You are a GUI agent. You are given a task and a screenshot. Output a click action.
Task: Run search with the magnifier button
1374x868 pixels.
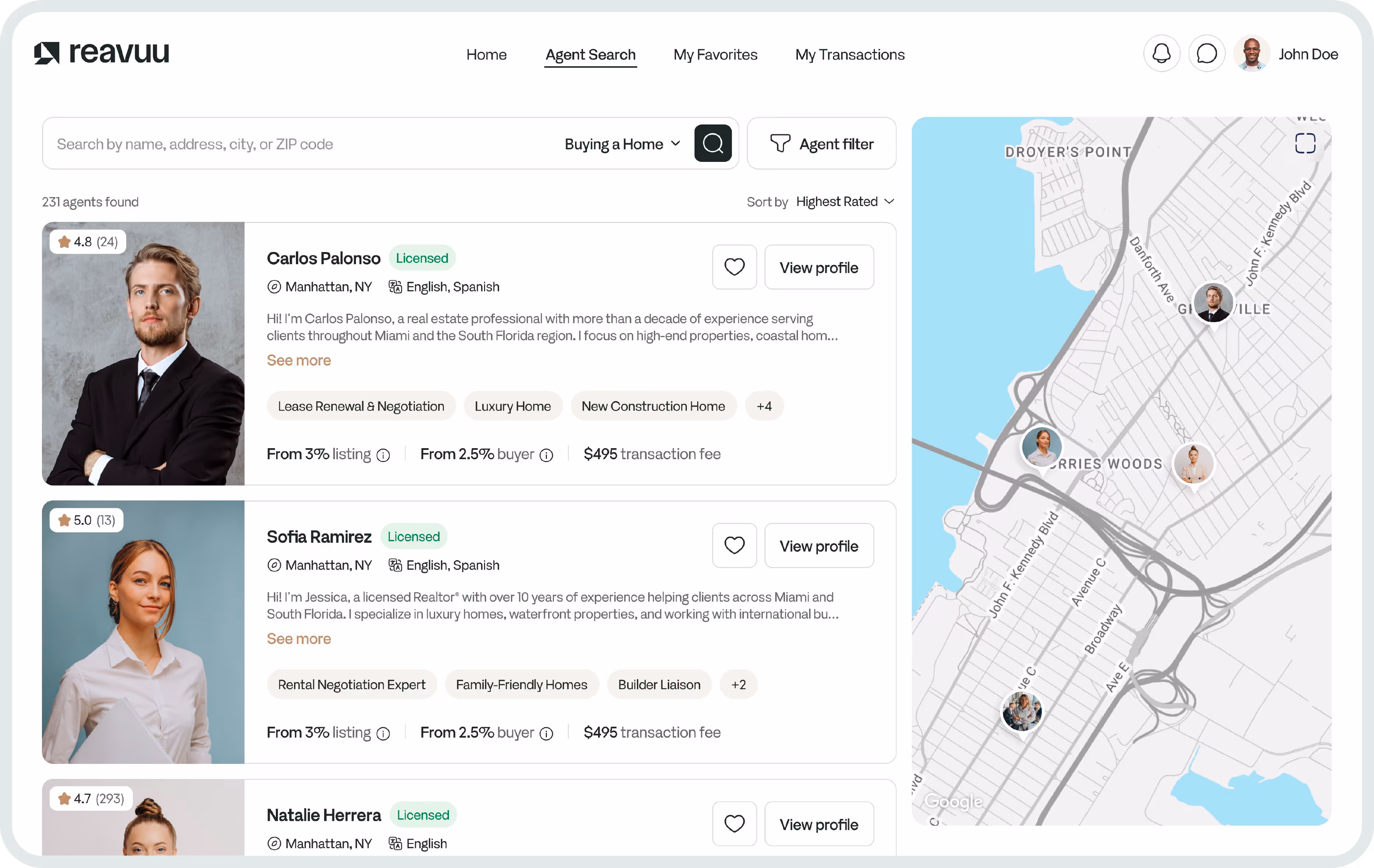point(713,144)
